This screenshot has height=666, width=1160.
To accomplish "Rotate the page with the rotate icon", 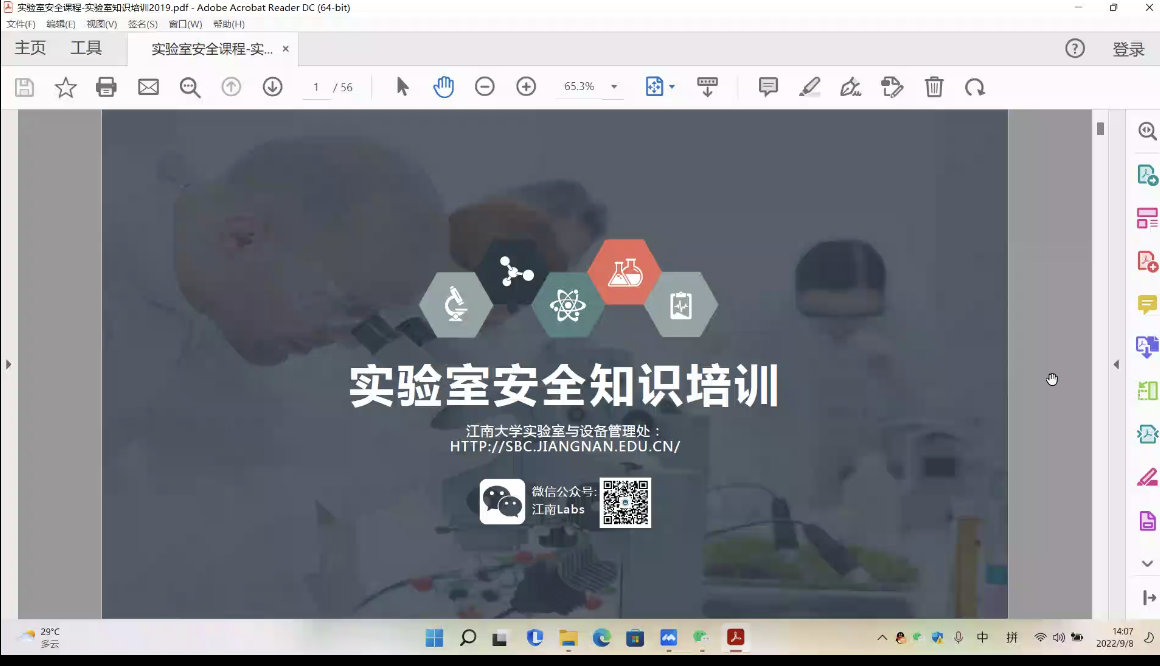I will 975,87.
